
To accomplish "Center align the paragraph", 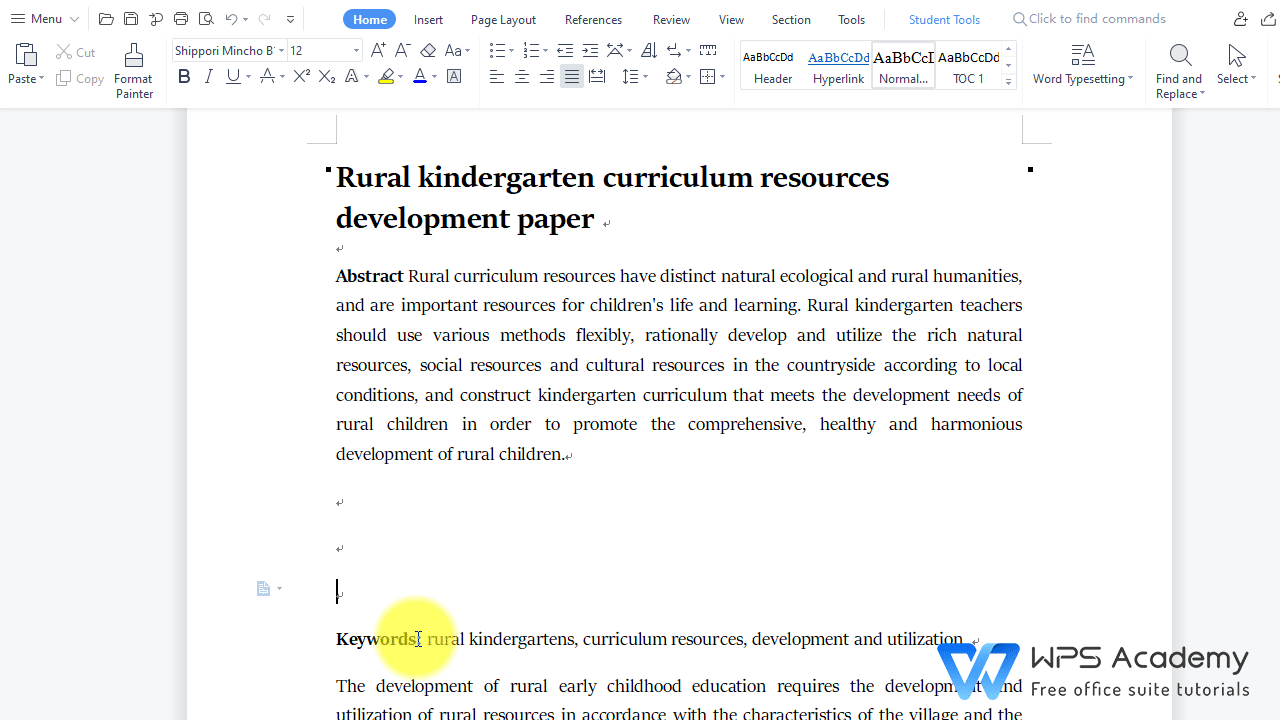I will (x=522, y=77).
